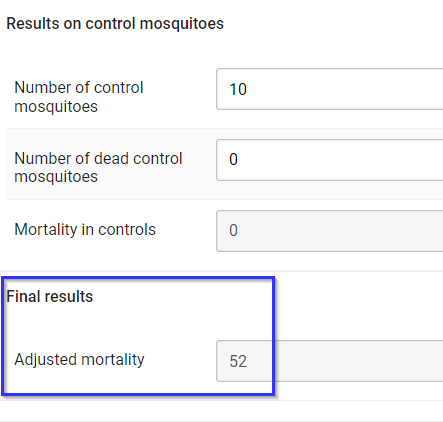Place cursor on value 10 in control count
Viewport: 443px width, 422px height.
(238, 89)
